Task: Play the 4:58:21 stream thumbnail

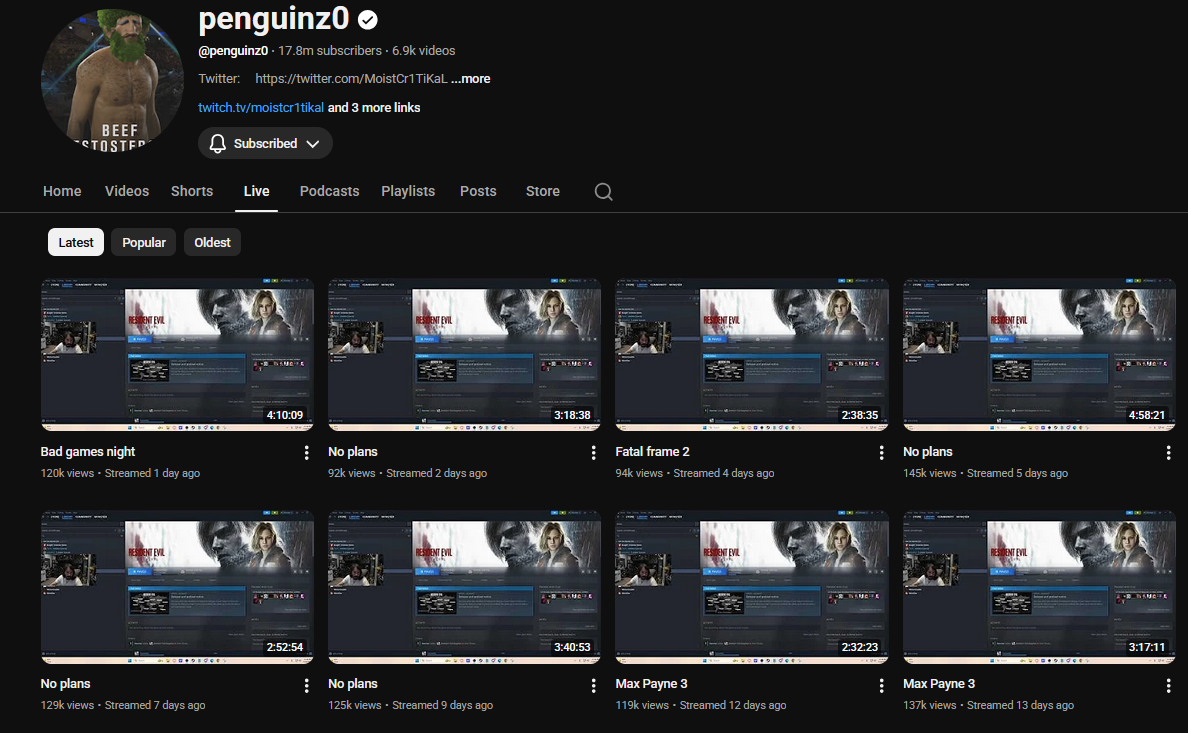Action: [x=1040, y=355]
